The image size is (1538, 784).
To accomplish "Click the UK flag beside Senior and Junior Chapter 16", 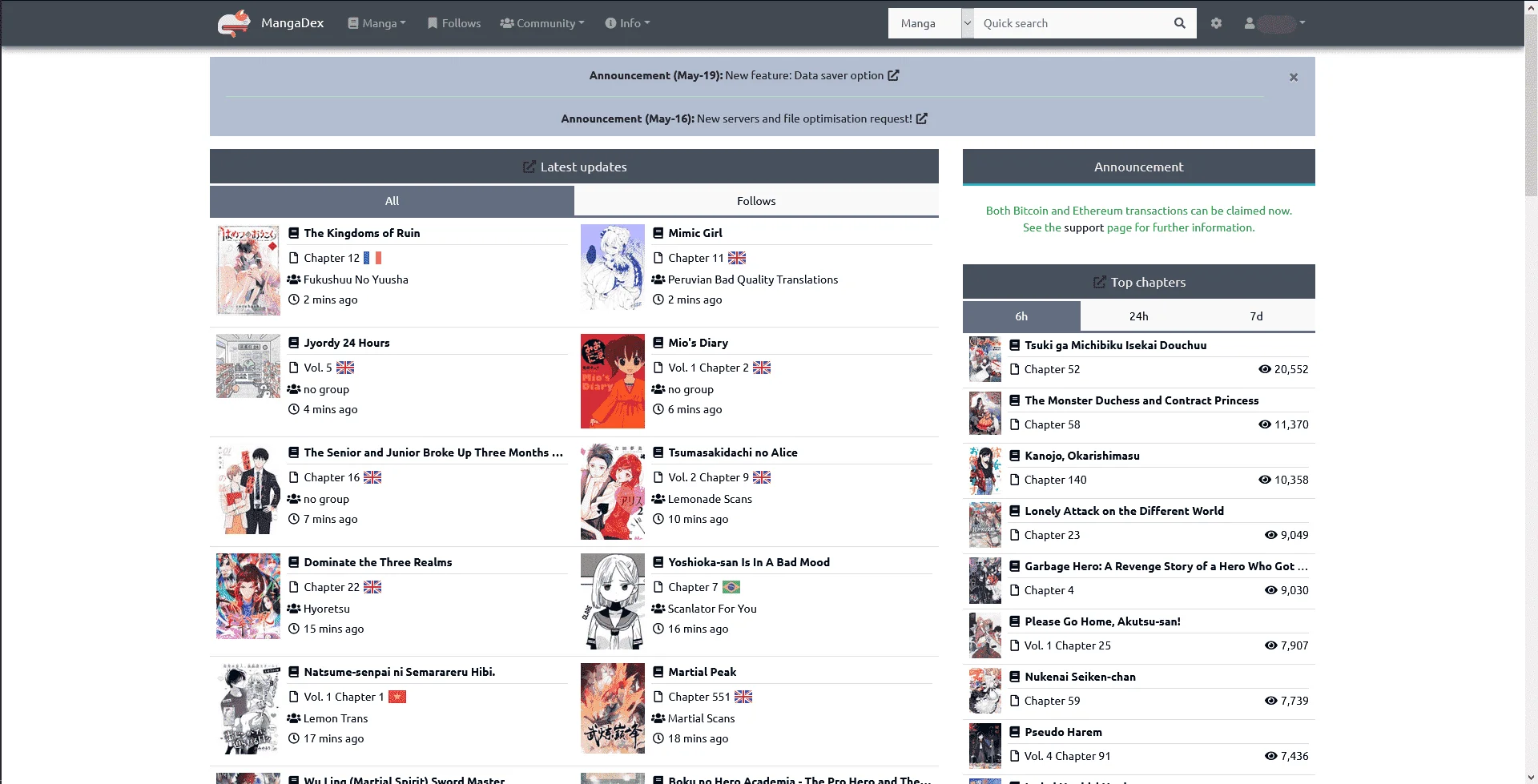I will pos(372,477).
